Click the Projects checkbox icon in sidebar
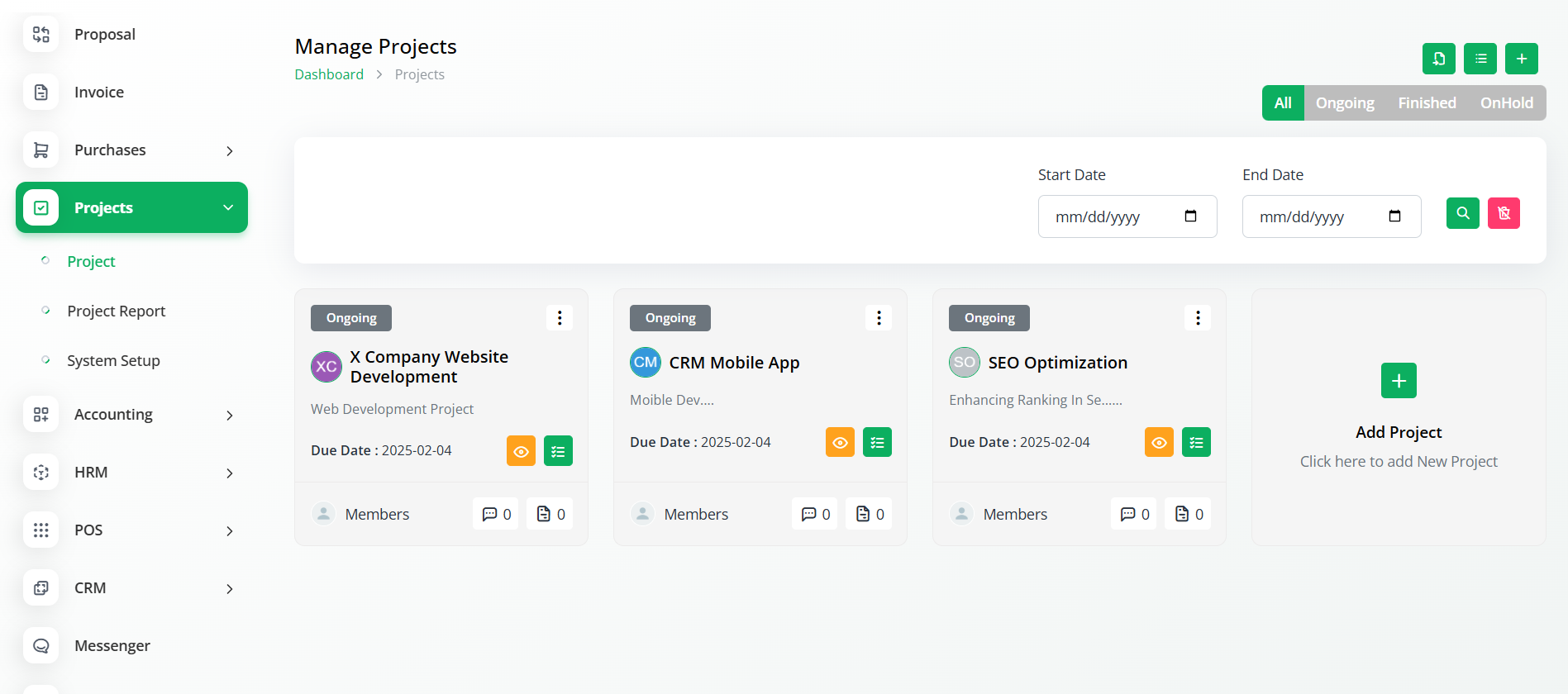This screenshot has height=694, width=1568. tap(41, 207)
